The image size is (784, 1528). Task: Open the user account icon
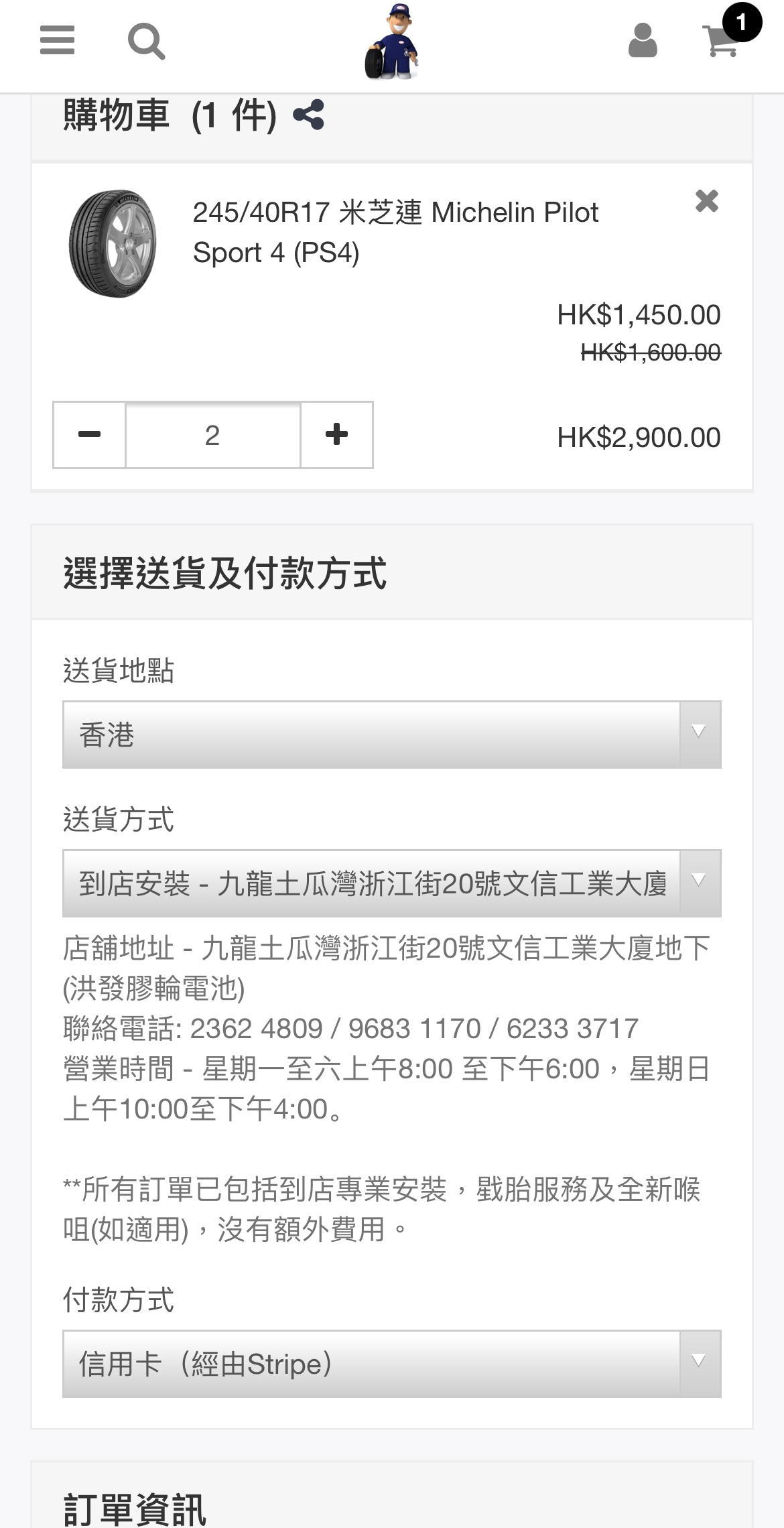click(x=643, y=40)
